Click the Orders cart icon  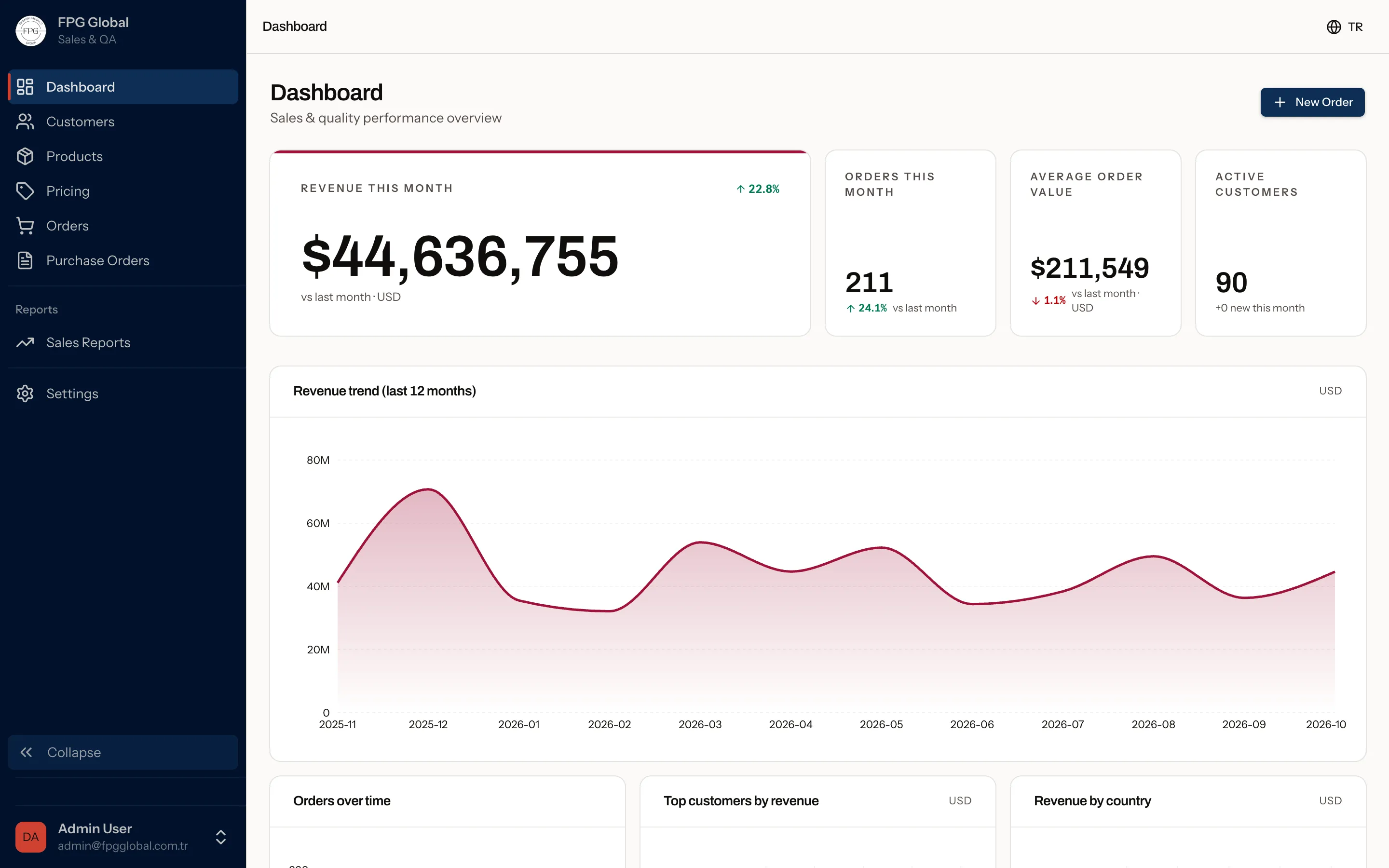[25, 226]
